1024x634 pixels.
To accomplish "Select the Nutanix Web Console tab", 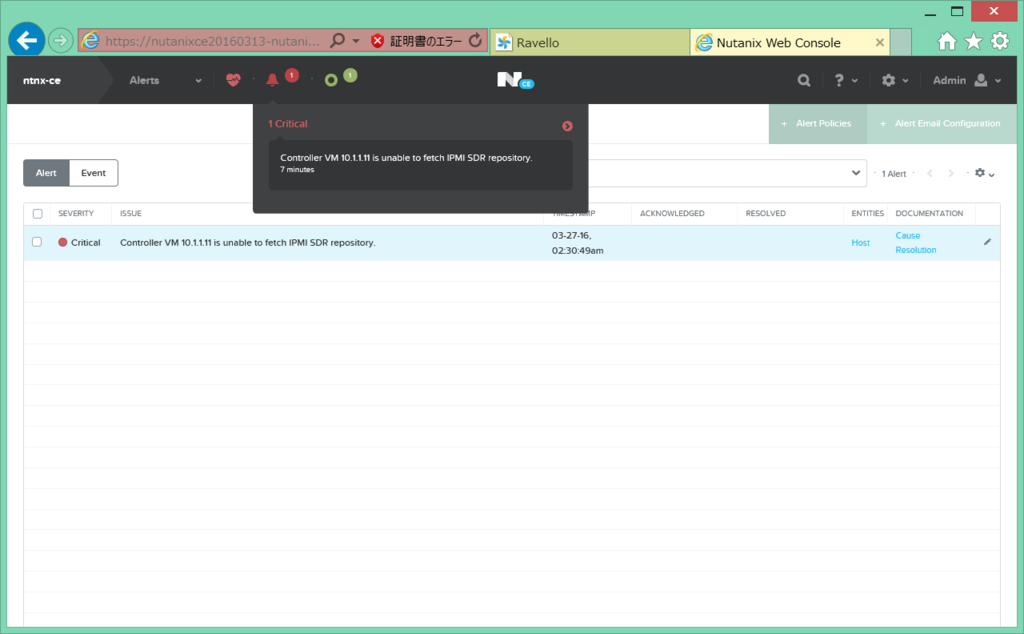I will [x=778, y=42].
